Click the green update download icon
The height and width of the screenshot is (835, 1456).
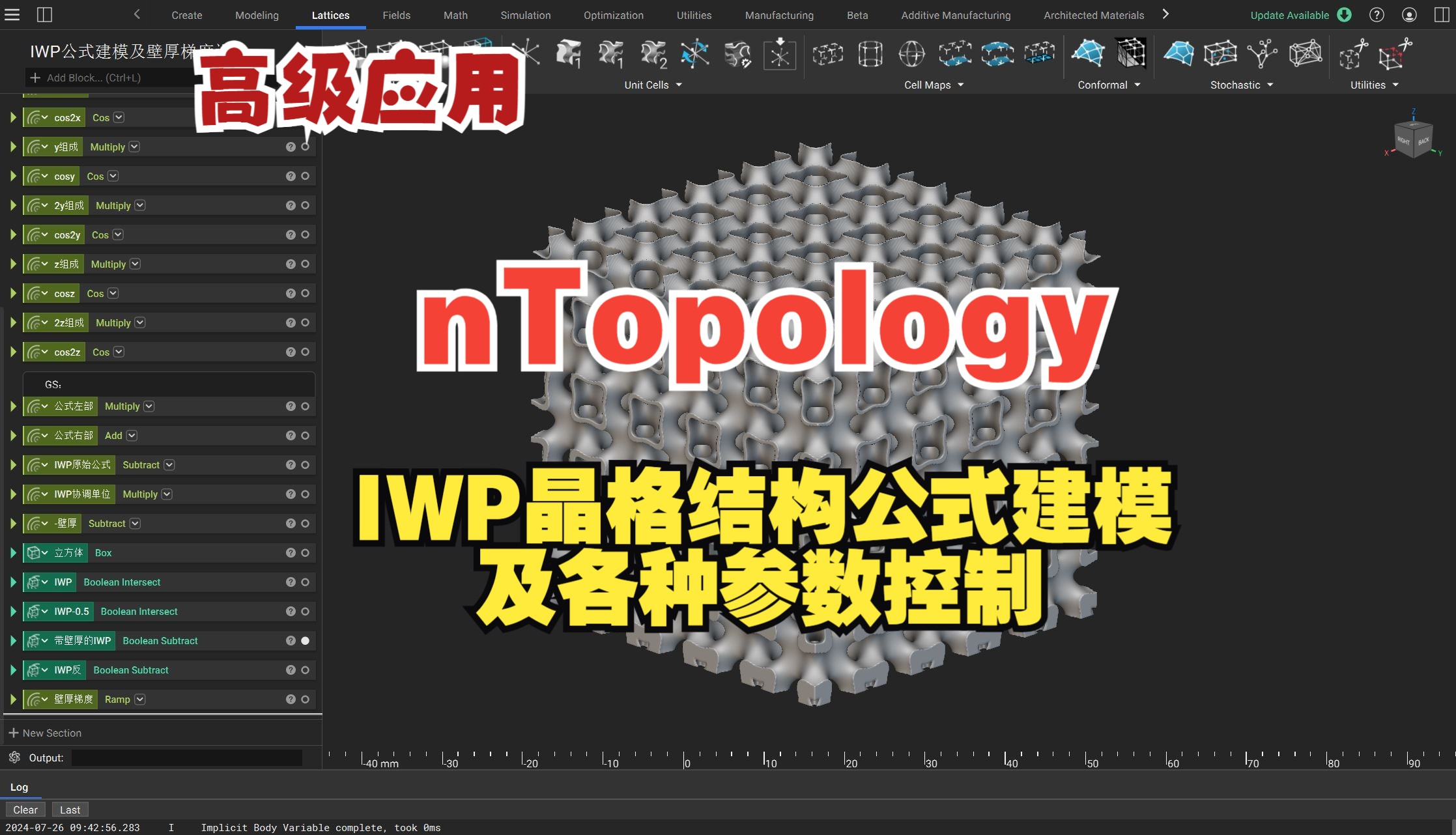(1344, 15)
